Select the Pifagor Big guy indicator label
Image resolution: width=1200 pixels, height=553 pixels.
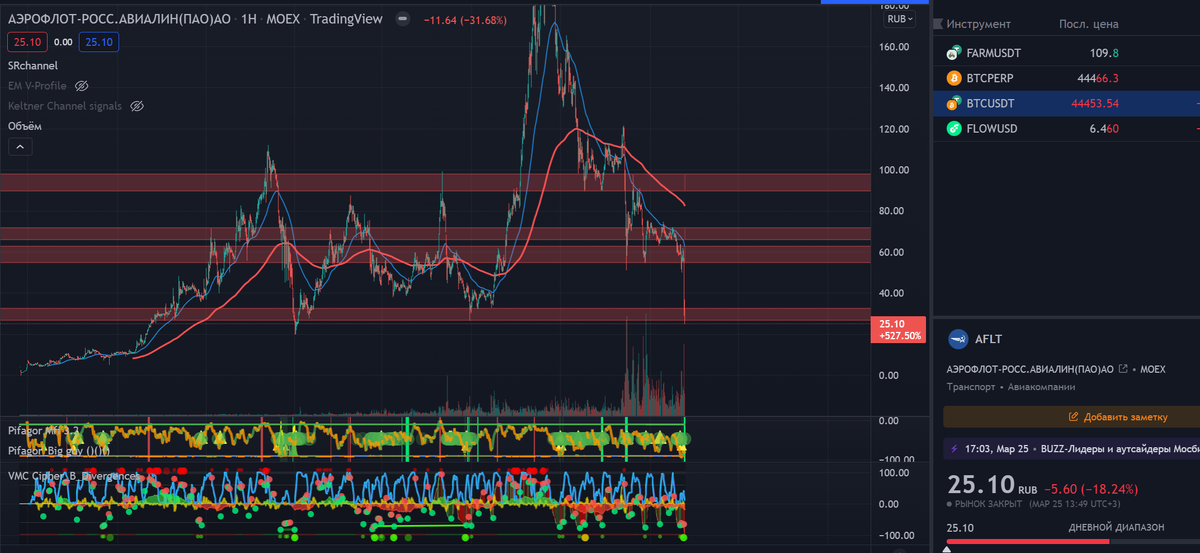[59, 451]
